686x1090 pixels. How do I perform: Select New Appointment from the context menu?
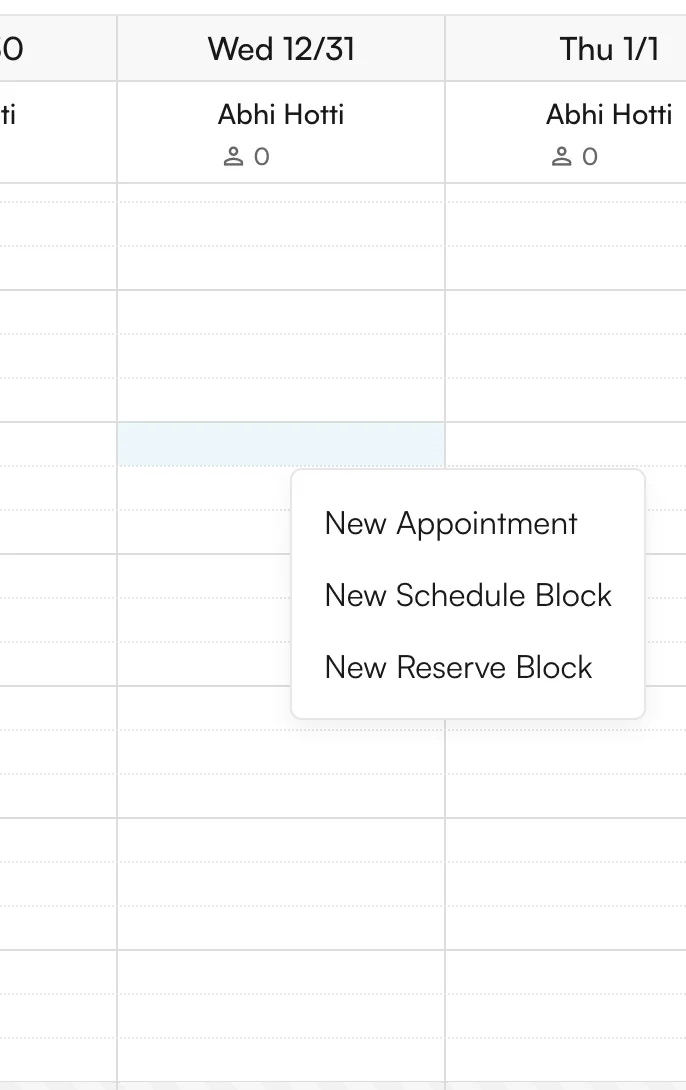(x=450, y=523)
